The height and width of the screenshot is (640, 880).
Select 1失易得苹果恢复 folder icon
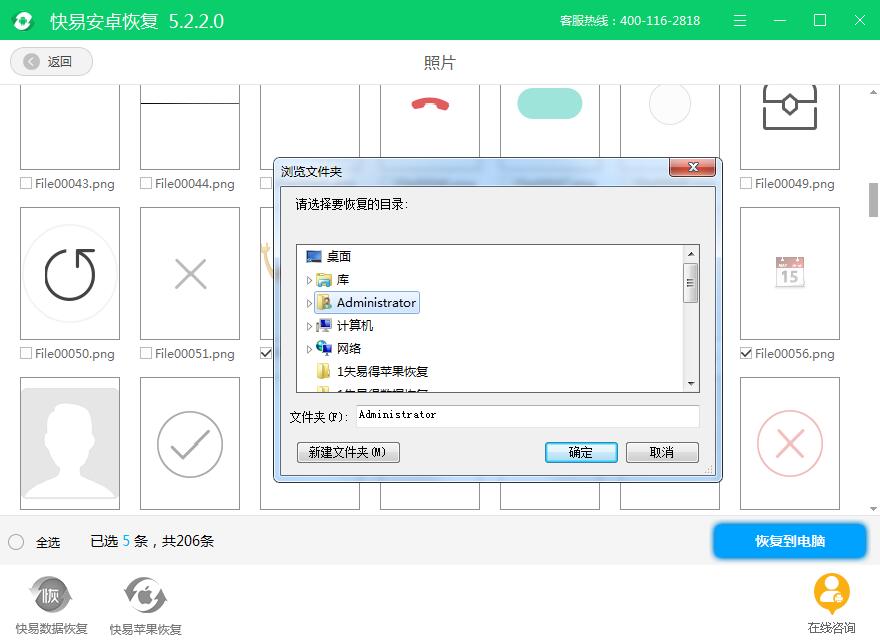coord(323,371)
